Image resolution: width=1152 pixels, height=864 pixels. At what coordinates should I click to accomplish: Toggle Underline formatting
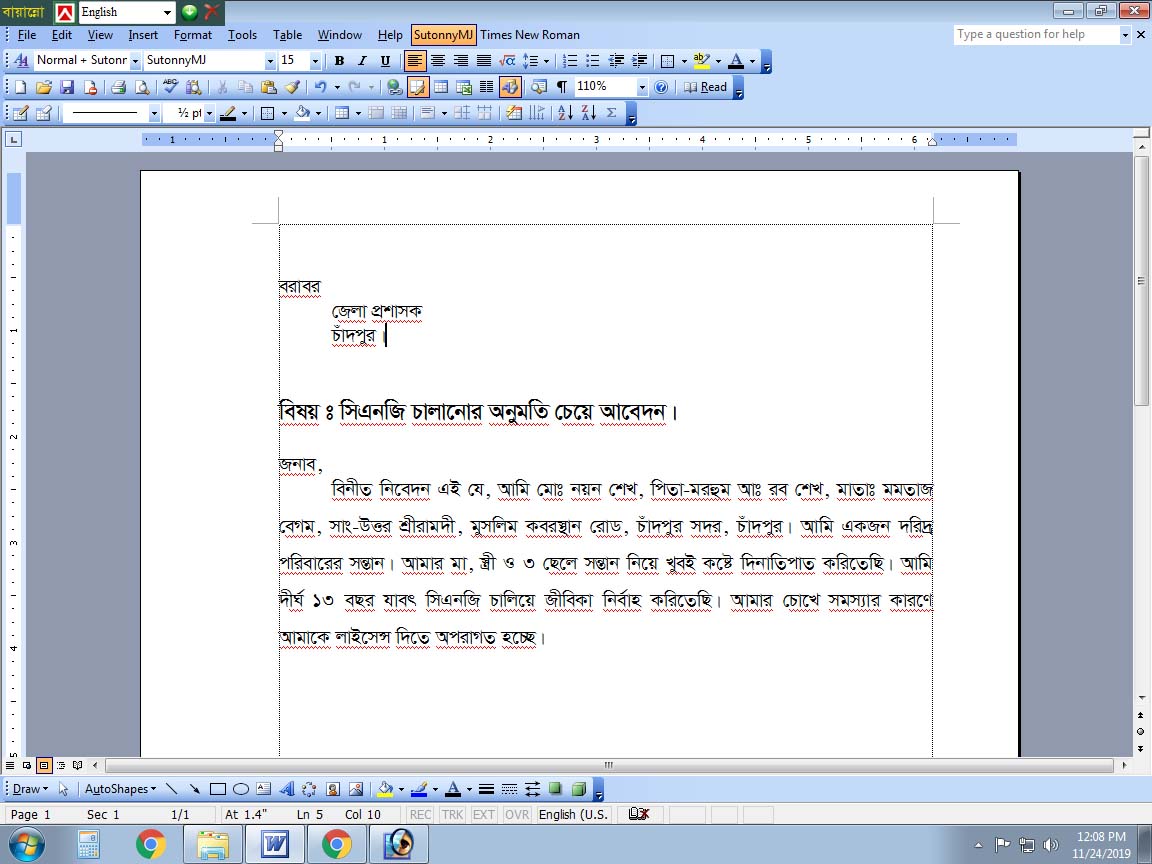pyautogui.click(x=385, y=61)
